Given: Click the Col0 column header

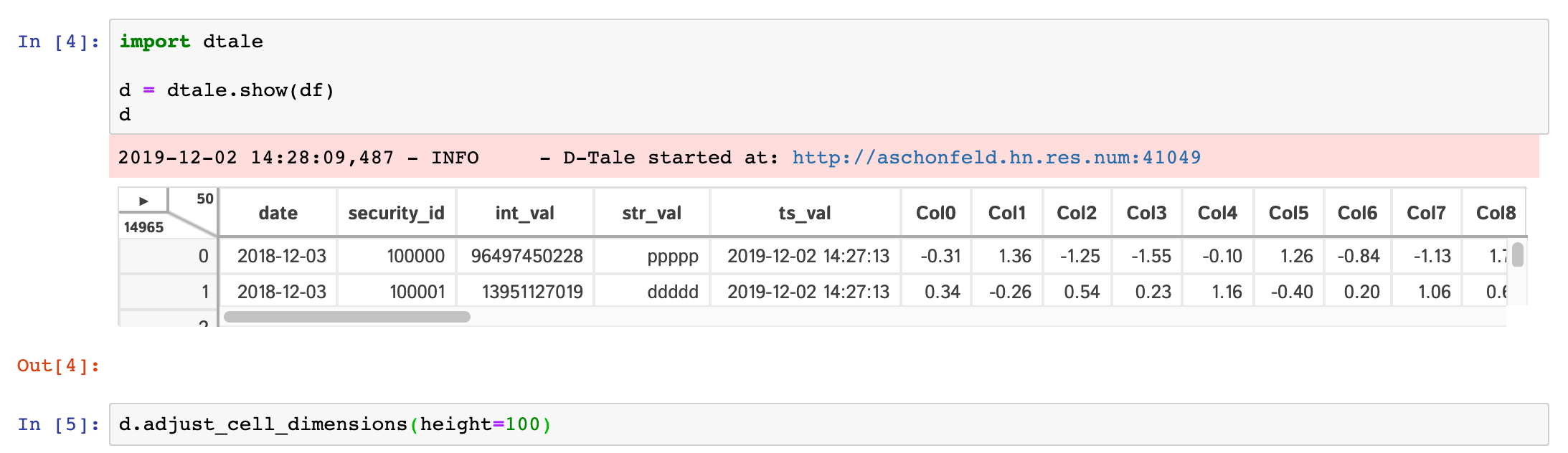Looking at the screenshot, I should [935, 213].
